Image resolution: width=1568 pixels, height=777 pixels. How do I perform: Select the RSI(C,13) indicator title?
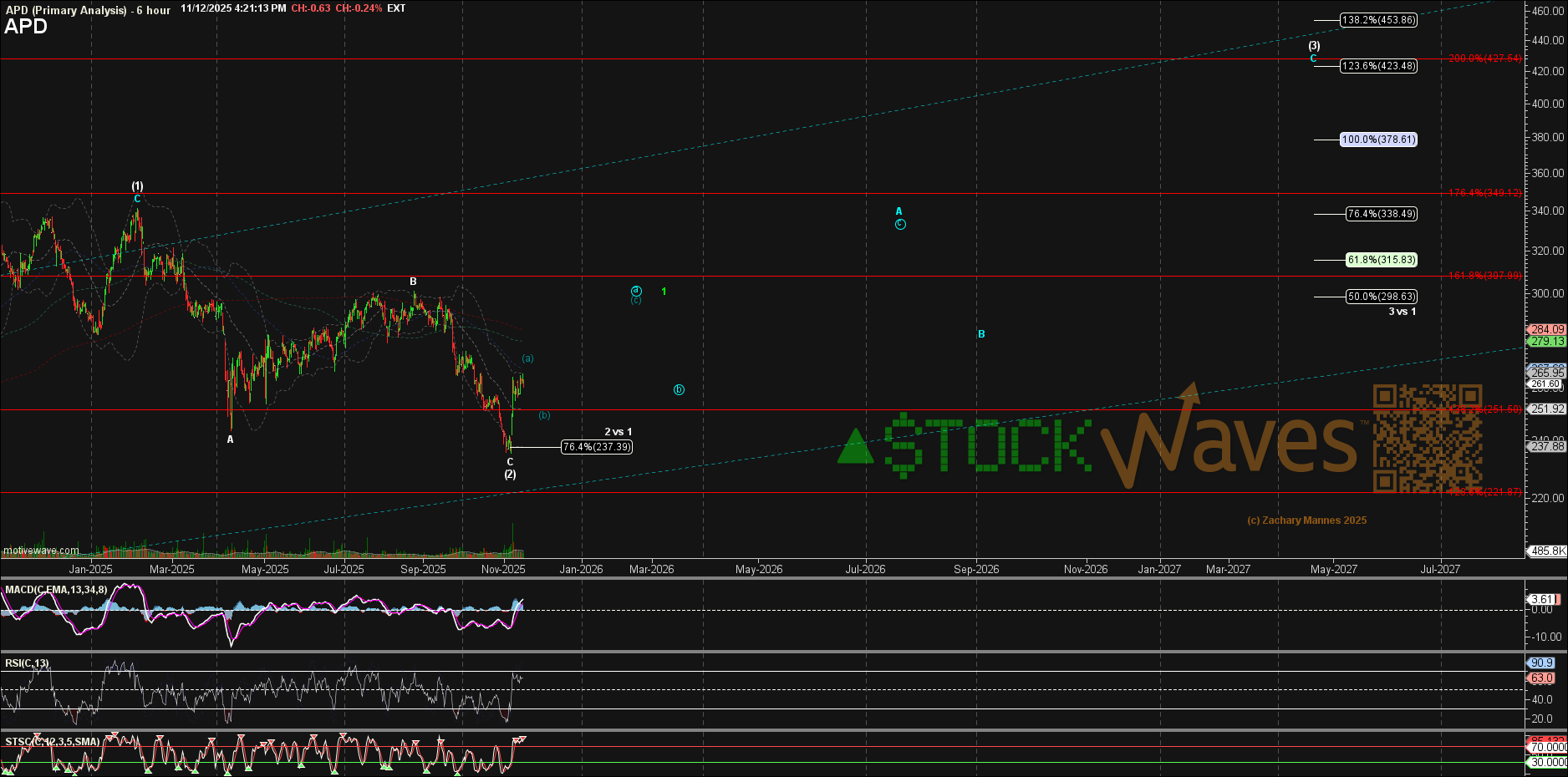(x=27, y=663)
